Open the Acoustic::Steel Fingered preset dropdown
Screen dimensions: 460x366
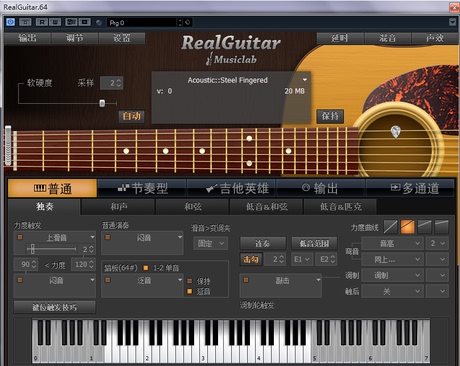click(305, 80)
